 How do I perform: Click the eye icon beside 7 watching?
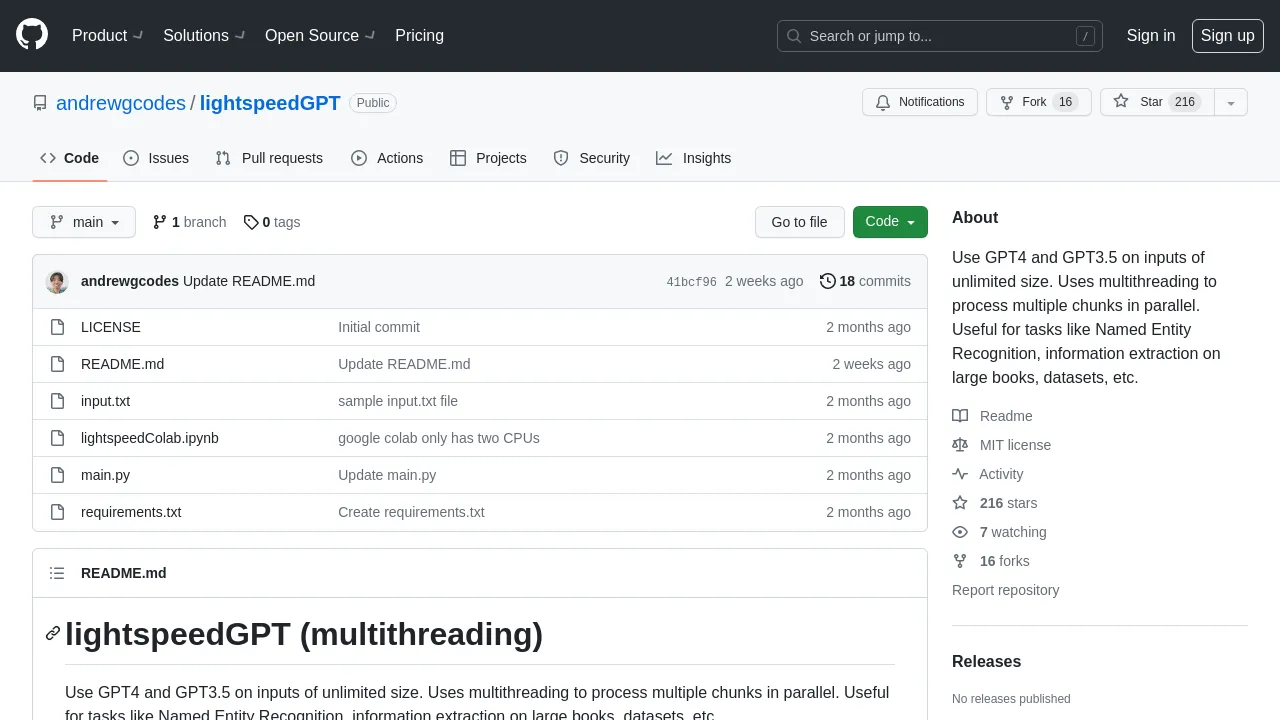click(x=960, y=532)
